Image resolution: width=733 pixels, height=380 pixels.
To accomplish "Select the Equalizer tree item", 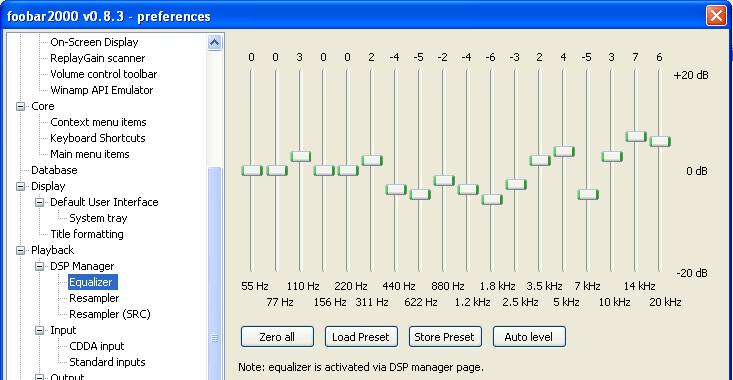I will tap(93, 282).
